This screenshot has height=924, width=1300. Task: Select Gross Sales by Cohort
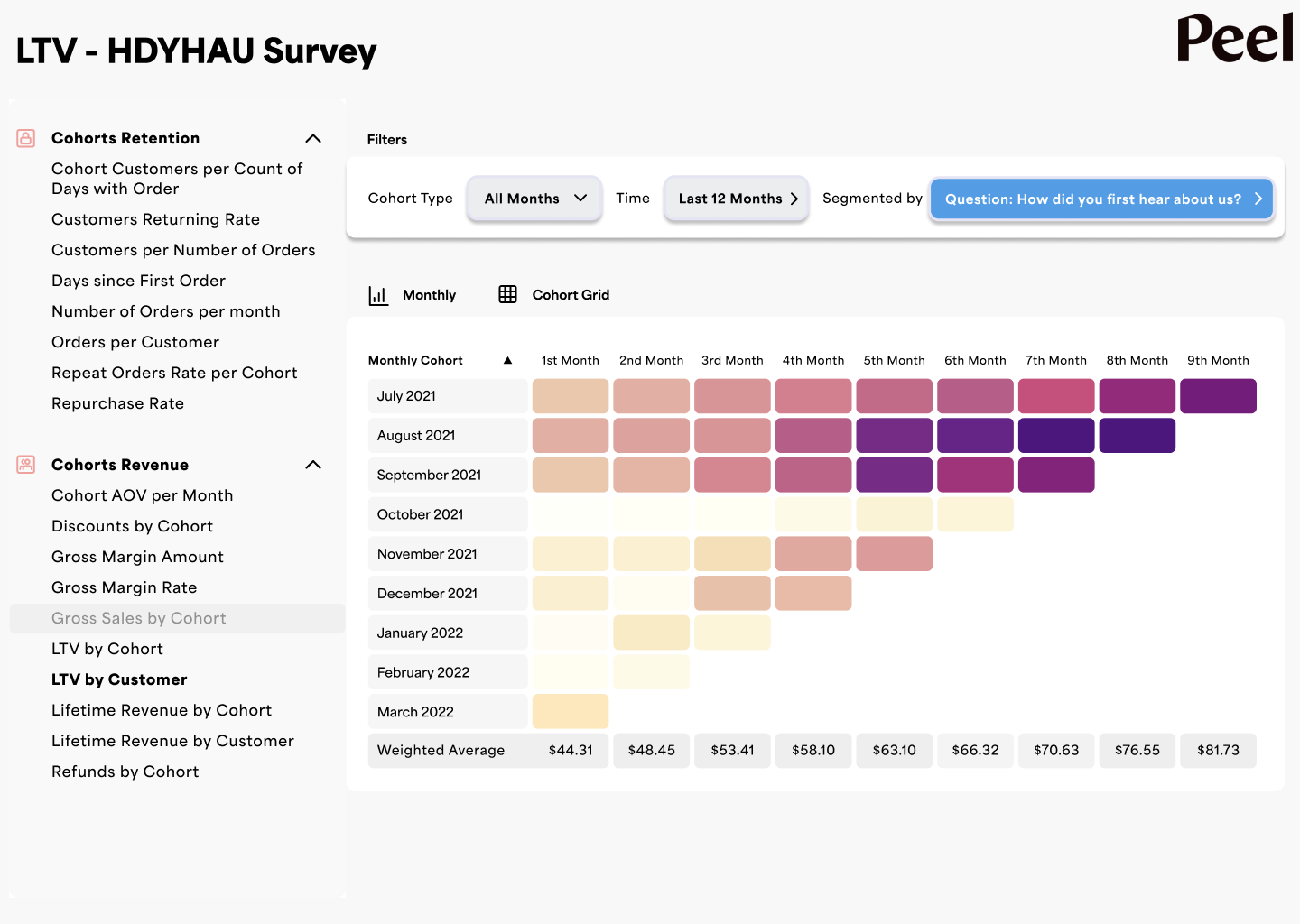tap(139, 618)
